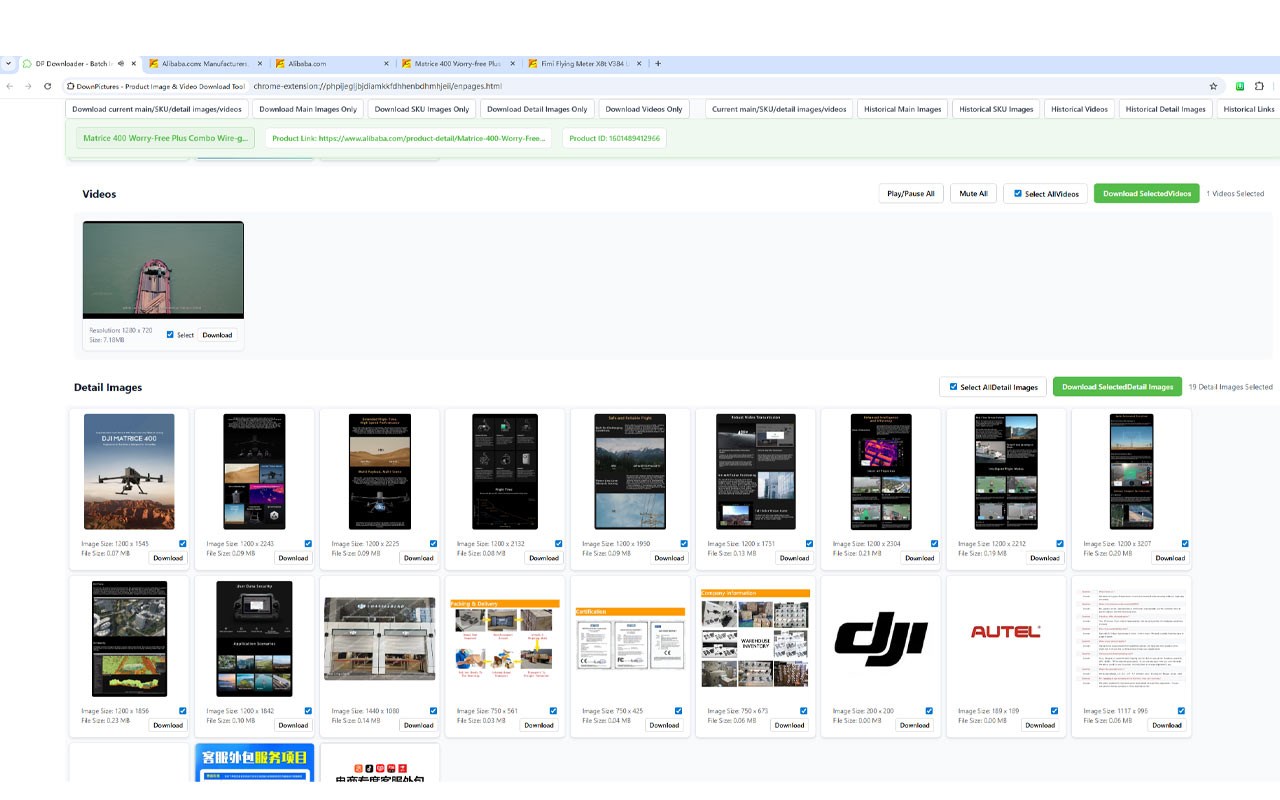Click the Matrice 400 Worry-Free Plus Combo title tag
Screen dimensions: 1280x800
[x=165, y=138]
